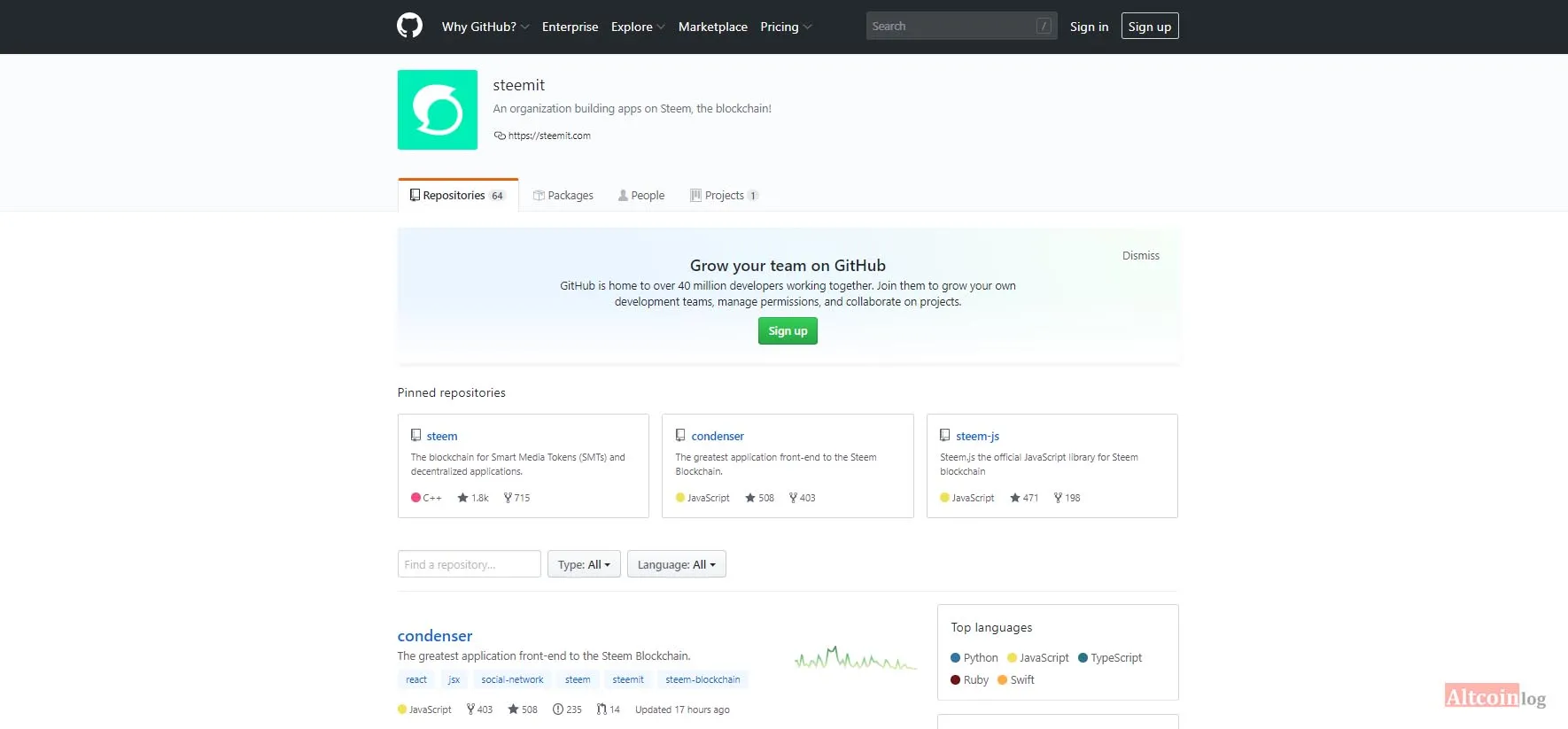Select the react topic tag
The width and height of the screenshot is (1568, 729).
click(x=416, y=679)
